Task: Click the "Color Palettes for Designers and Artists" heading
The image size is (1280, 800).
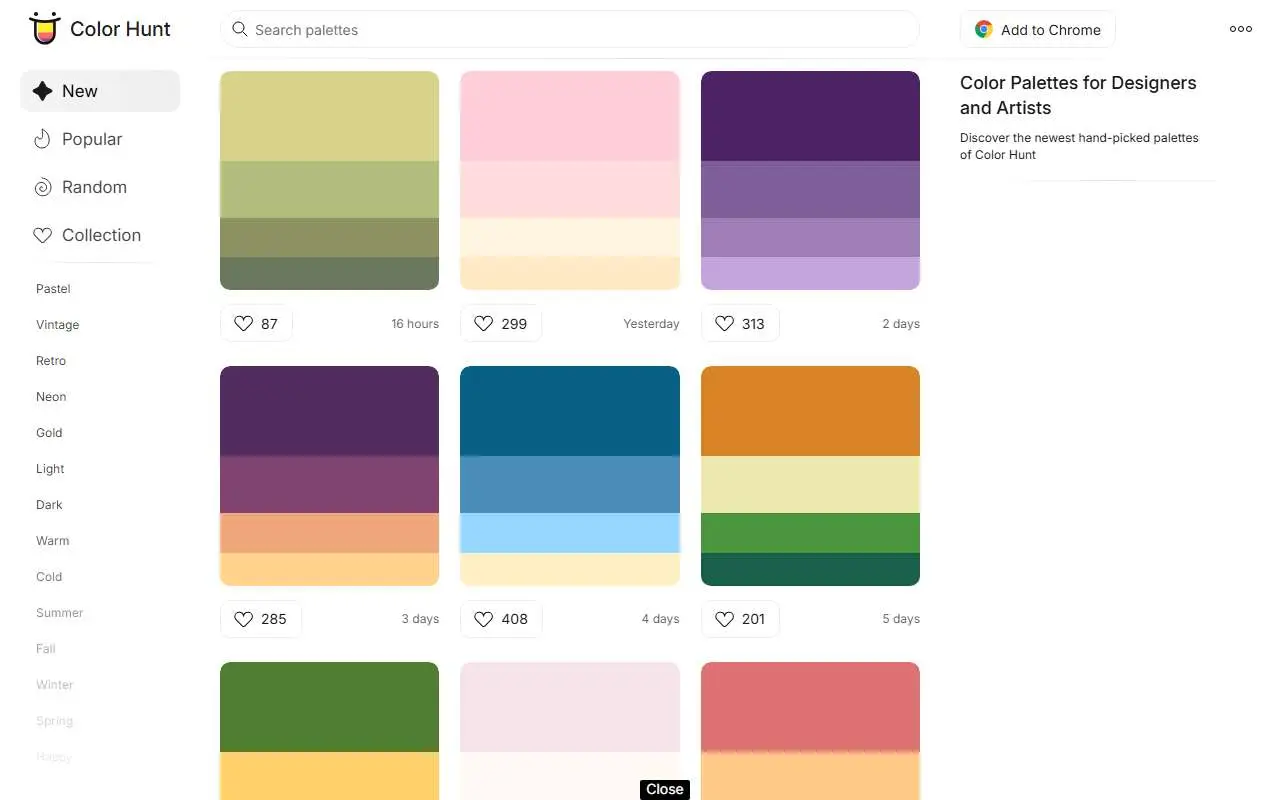Action: [x=1078, y=95]
